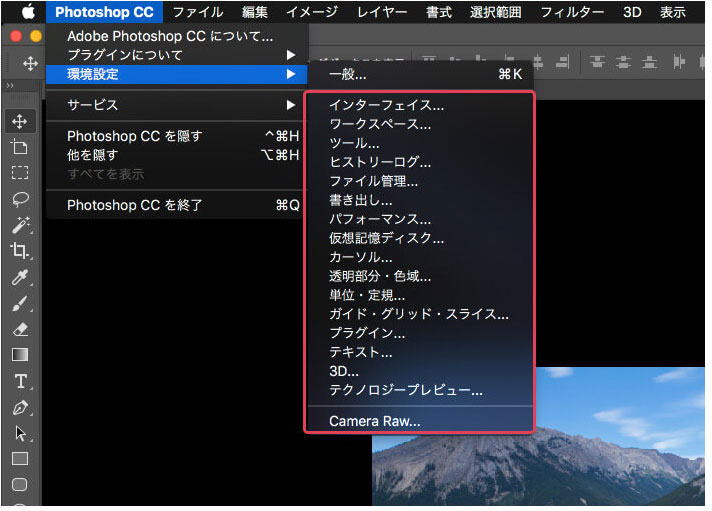Open 一般... preferences

click(420, 74)
